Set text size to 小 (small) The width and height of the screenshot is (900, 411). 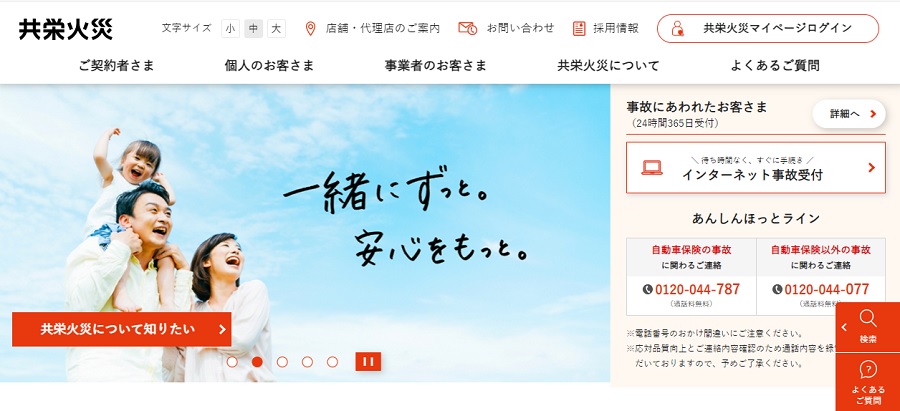230,28
